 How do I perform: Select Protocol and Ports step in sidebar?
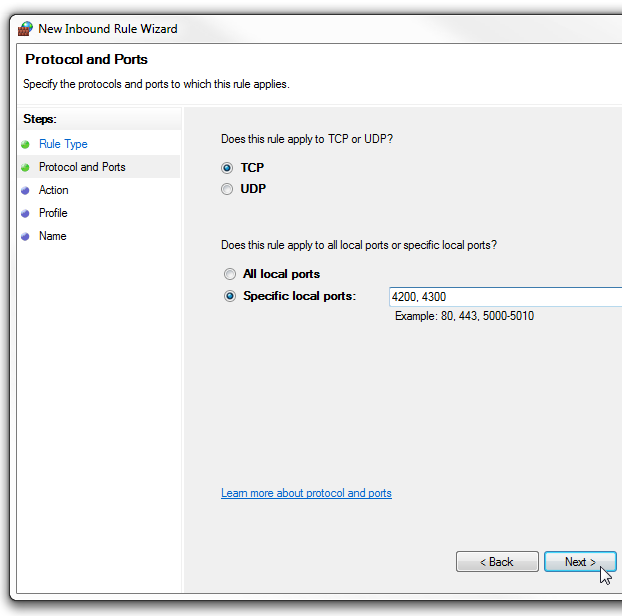point(82,167)
